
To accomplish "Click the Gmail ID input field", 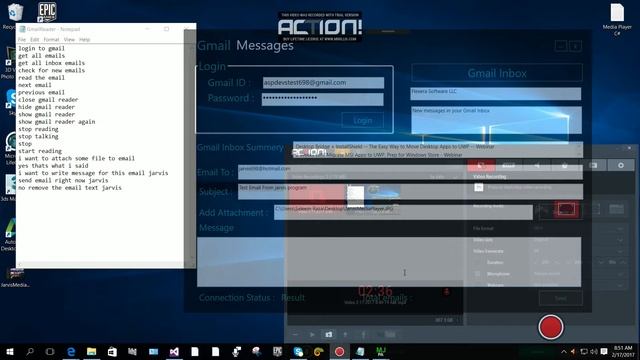I will click(x=323, y=82).
